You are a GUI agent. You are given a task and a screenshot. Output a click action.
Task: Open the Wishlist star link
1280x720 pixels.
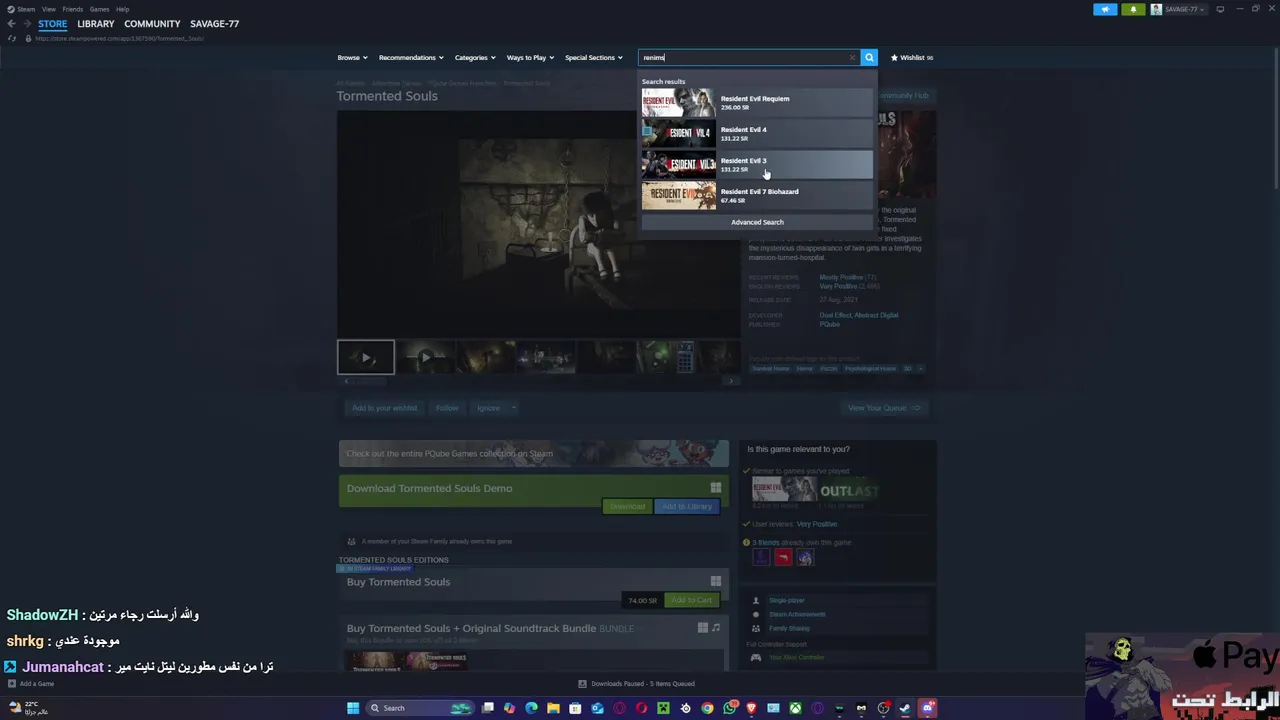[911, 57]
